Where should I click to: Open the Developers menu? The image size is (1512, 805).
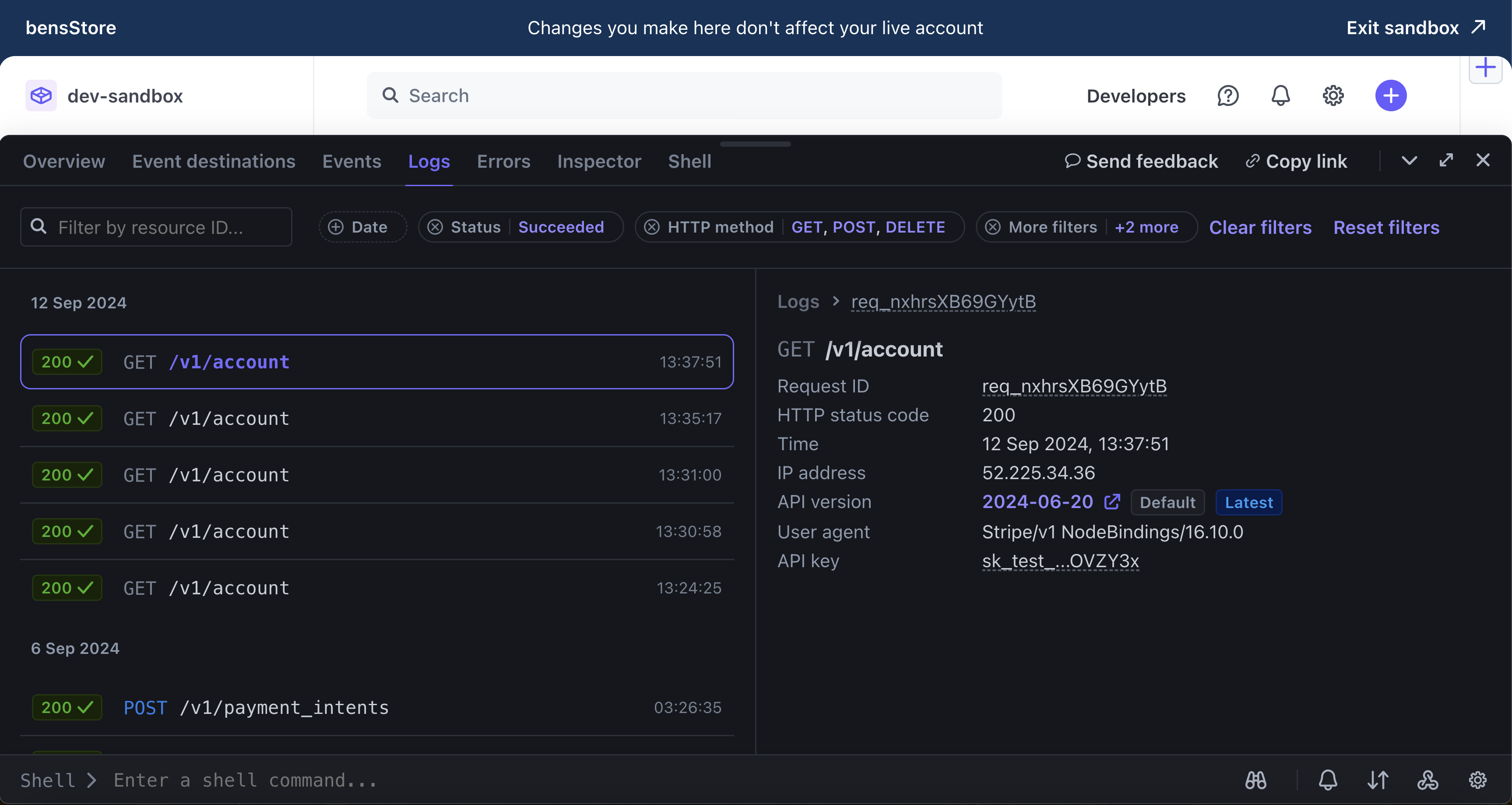pos(1136,96)
